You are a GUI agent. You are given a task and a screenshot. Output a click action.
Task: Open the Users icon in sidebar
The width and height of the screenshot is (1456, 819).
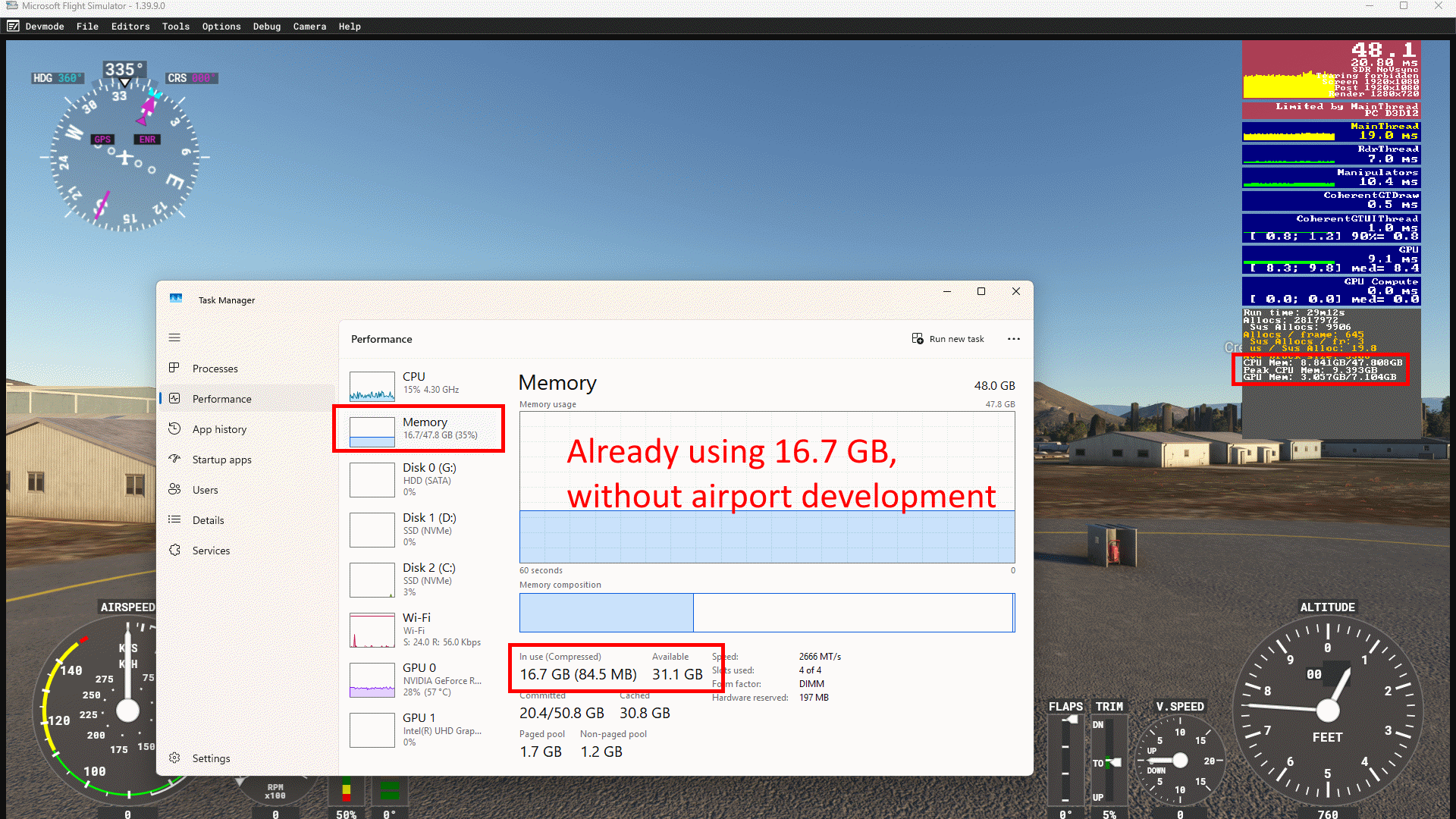(174, 489)
